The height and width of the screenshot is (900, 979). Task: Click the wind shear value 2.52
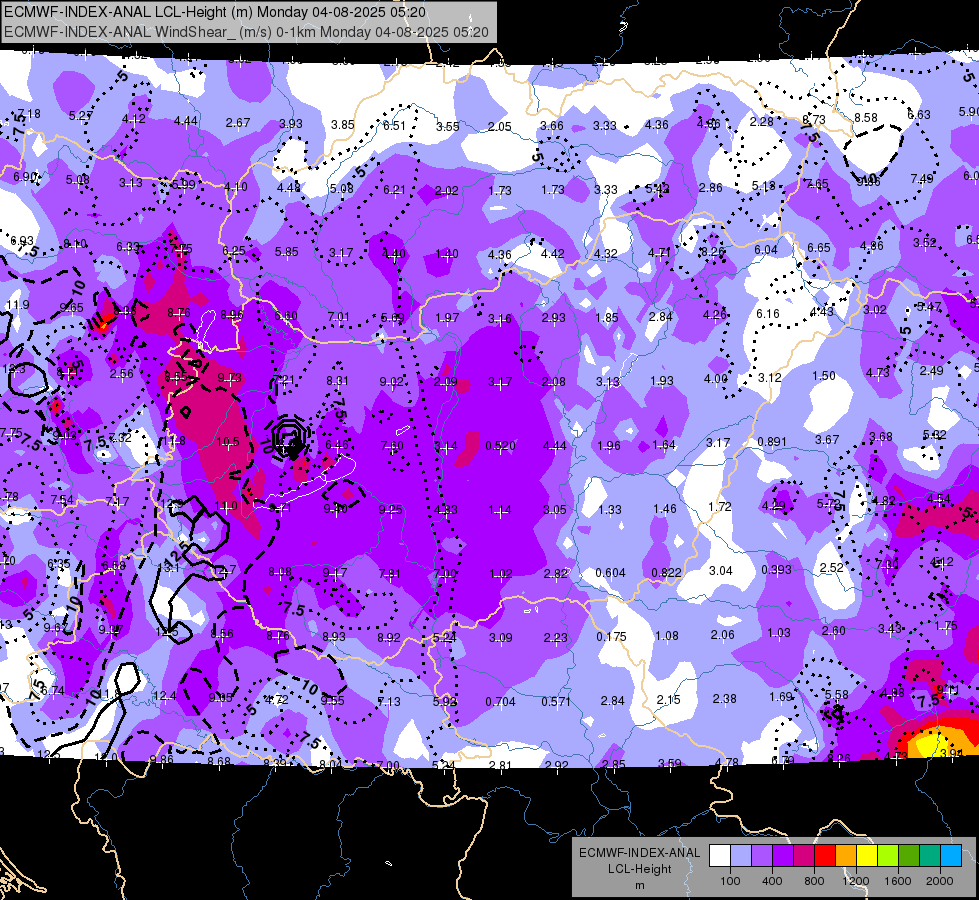(832, 567)
